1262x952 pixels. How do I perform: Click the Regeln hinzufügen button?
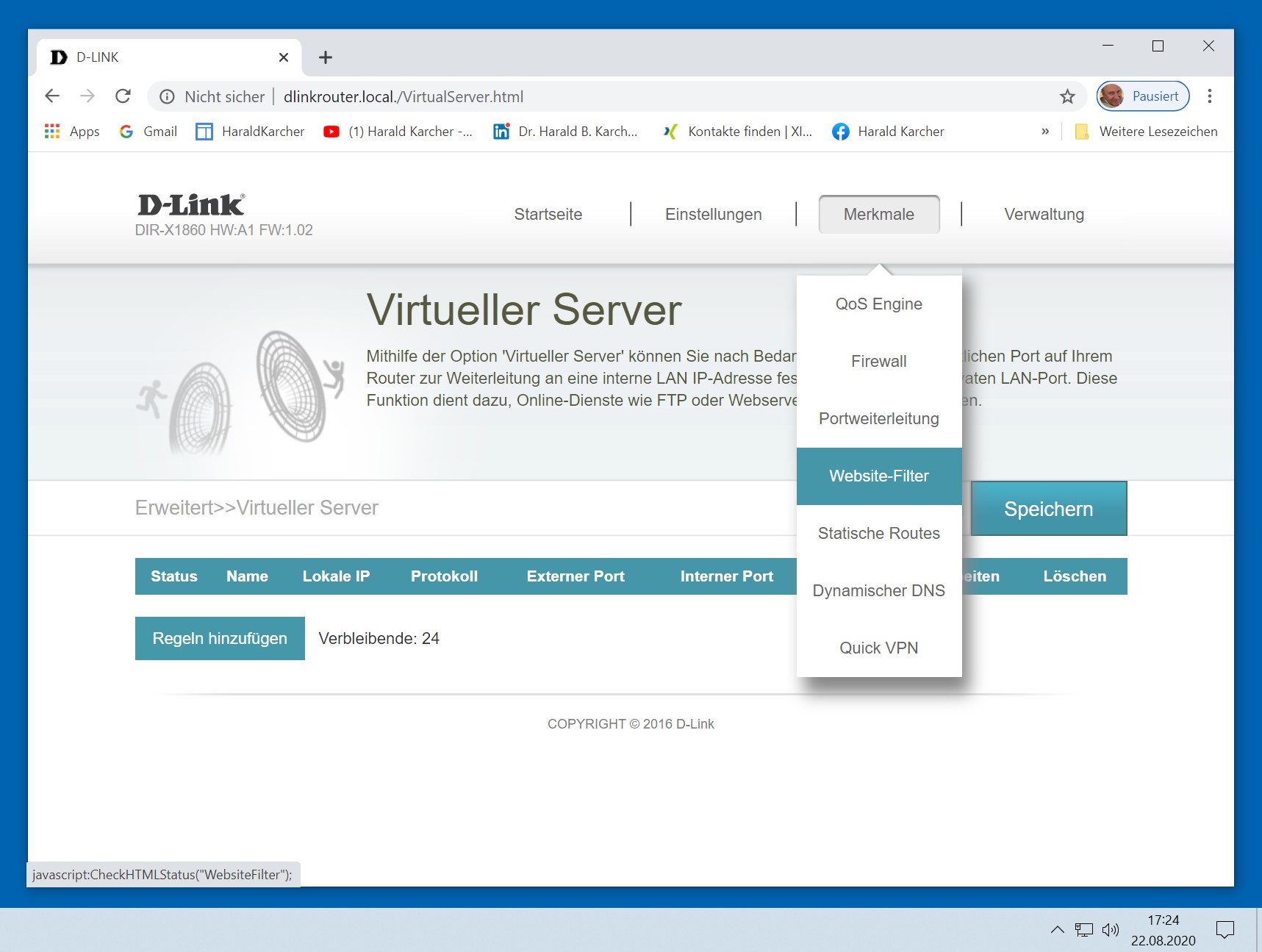point(220,638)
